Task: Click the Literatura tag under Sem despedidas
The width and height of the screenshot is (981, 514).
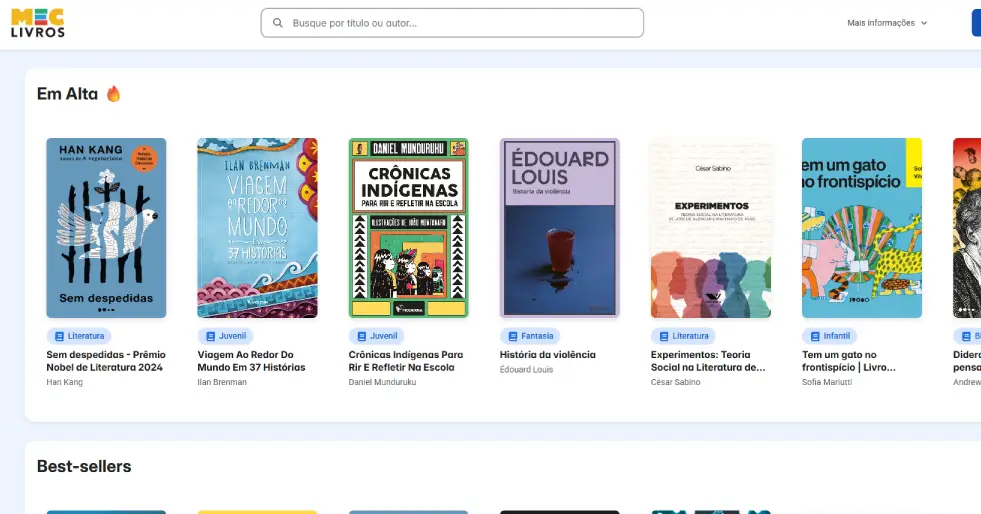Action: pyautogui.click(x=79, y=336)
